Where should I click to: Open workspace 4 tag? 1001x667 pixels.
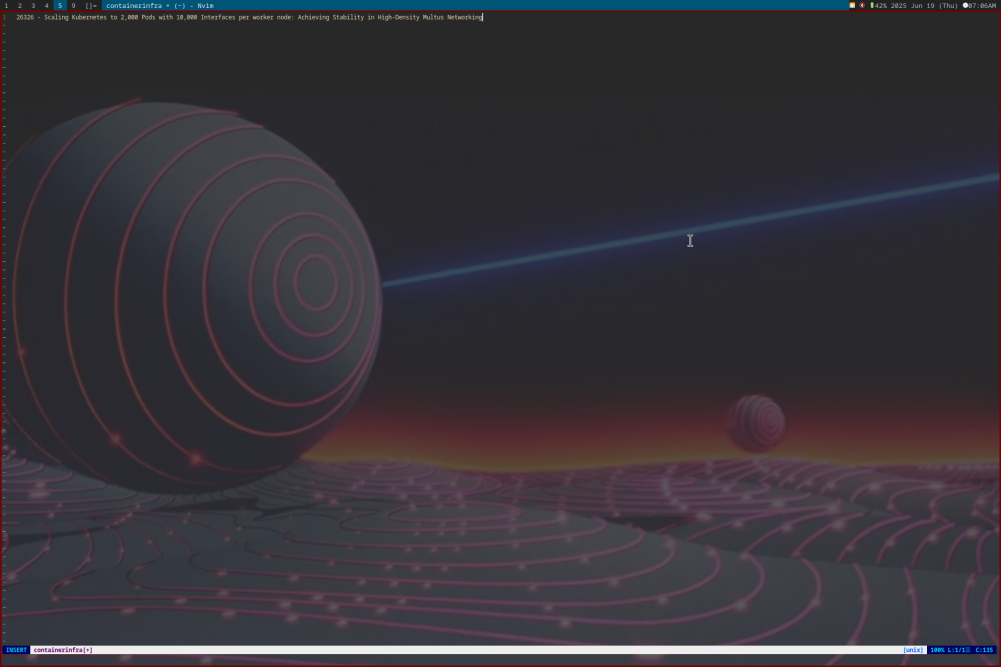(x=46, y=5)
